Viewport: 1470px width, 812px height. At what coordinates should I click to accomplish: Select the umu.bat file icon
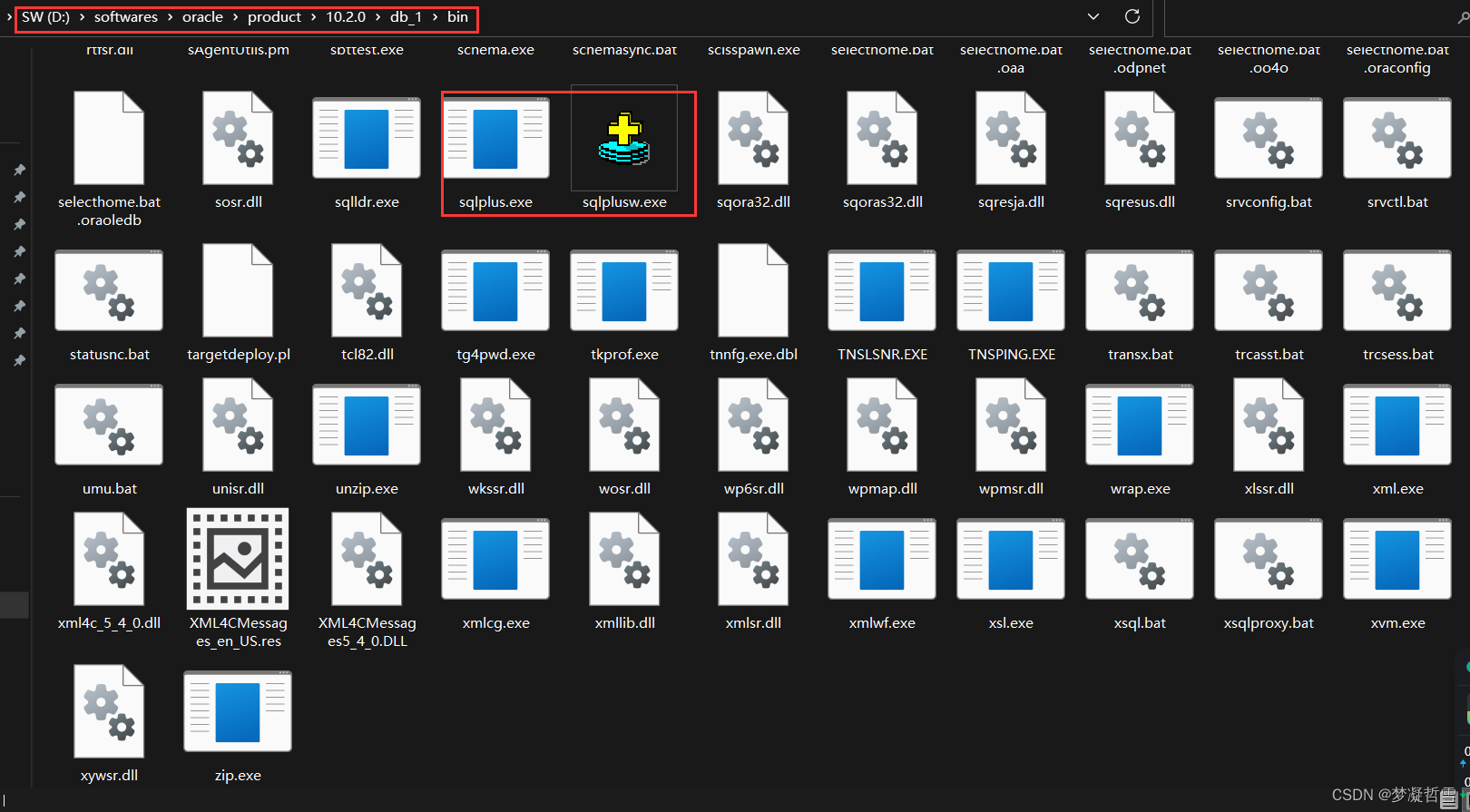(x=109, y=426)
